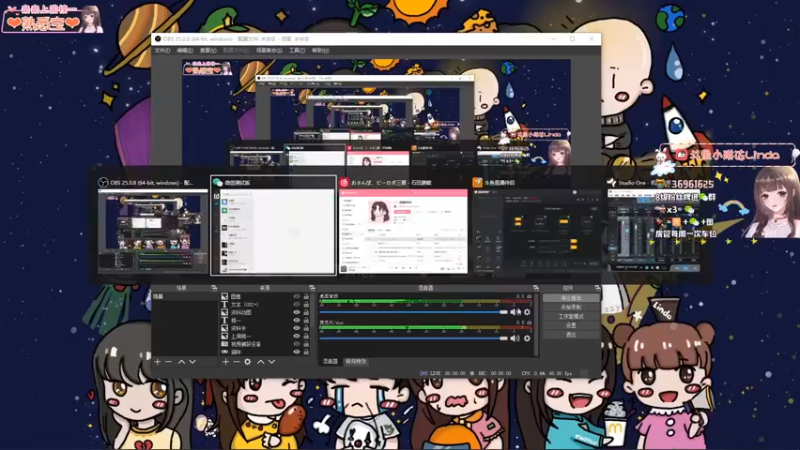Viewport: 800px width, 450px height.
Task: Switch to 斗鱼直播伴侣 window thumbnail
Action: click(x=536, y=225)
